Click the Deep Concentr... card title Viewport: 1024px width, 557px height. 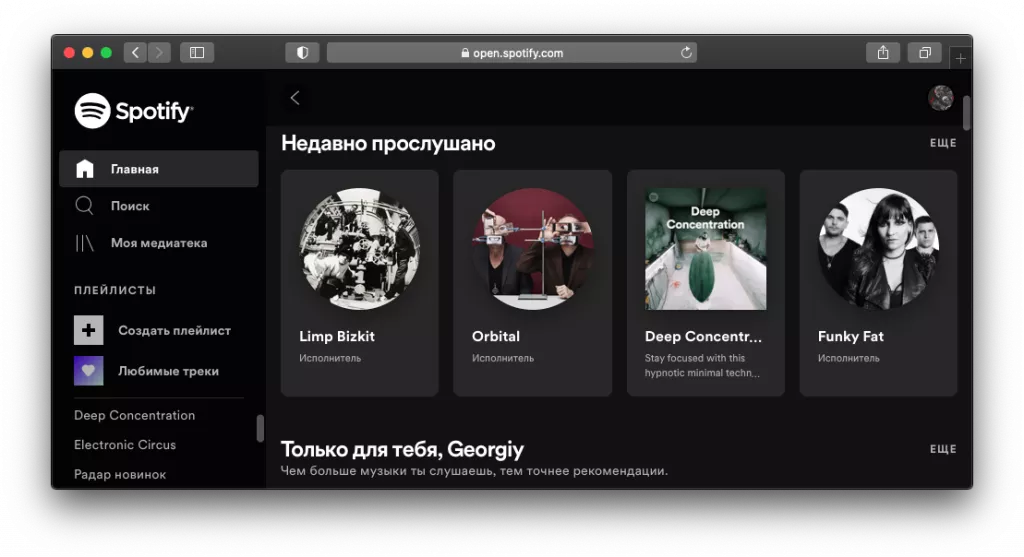(x=703, y=336)
